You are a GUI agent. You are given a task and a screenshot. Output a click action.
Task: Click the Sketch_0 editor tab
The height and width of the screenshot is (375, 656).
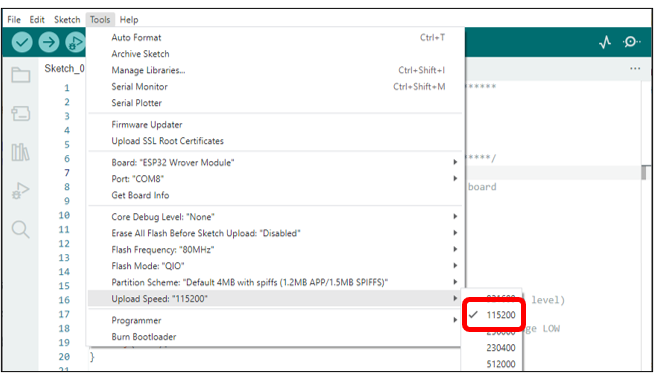64,69
